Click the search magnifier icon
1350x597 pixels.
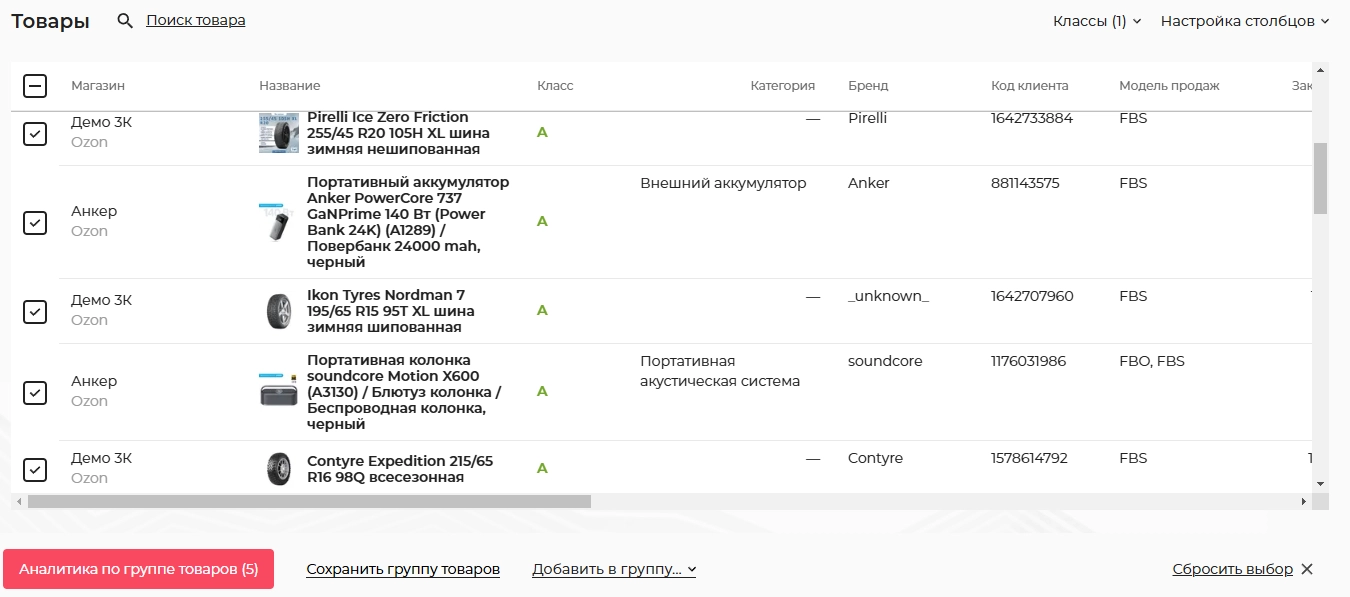pyautogui.click(x=125, y=21)
